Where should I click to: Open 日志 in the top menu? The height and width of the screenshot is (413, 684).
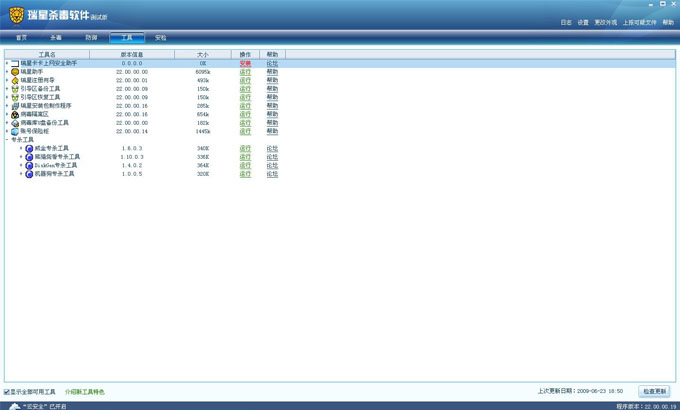[x=566, y=23]
